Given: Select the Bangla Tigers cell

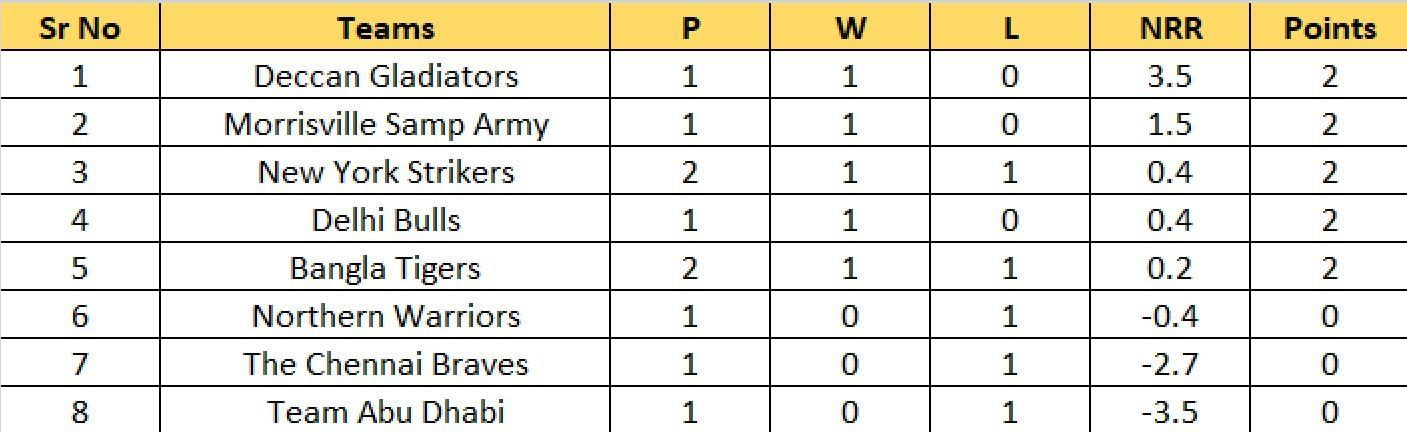Looking at the screenshot, I should pyautogui.click(x=385, y=268).
